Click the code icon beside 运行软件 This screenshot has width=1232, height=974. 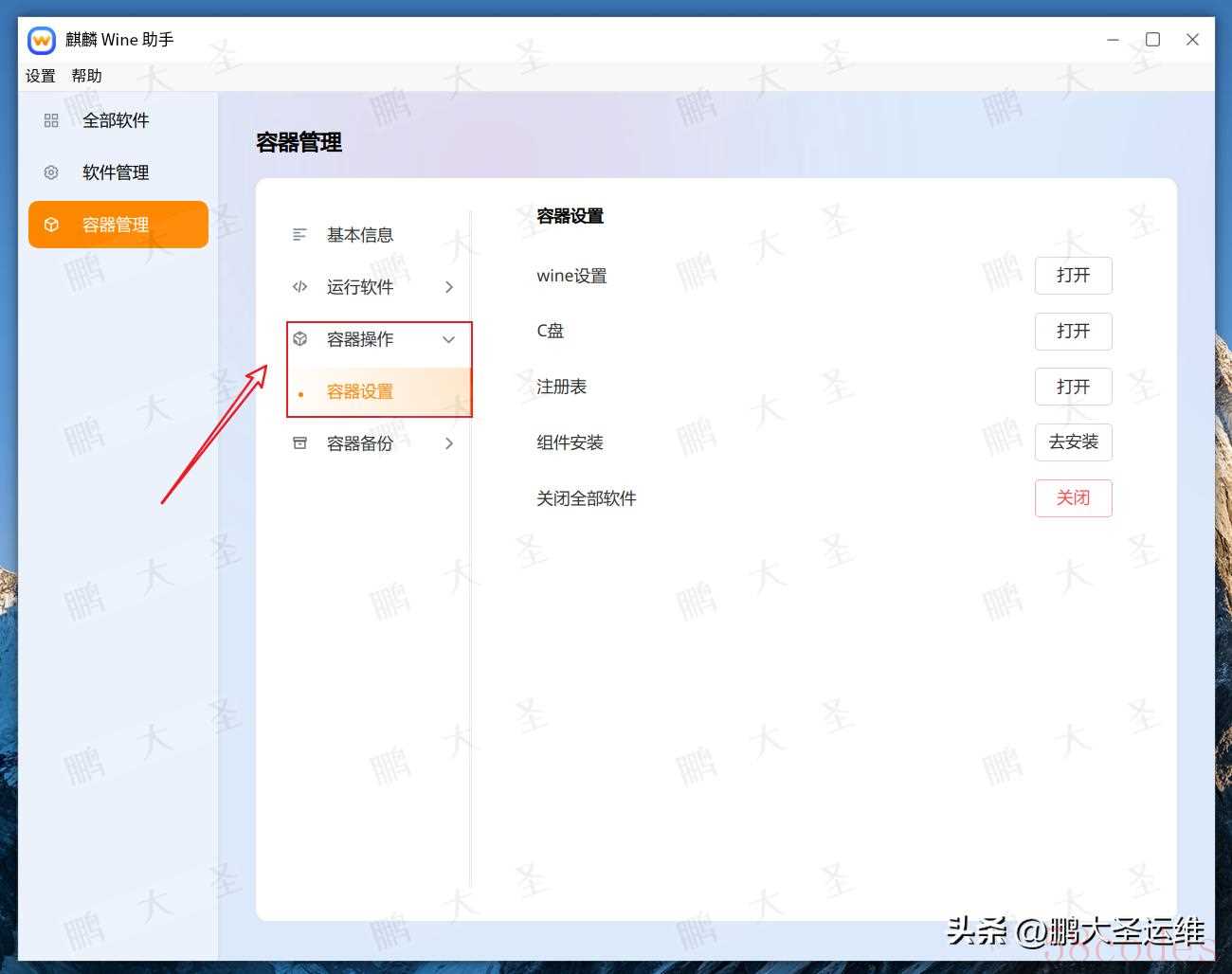coord(299,287)
